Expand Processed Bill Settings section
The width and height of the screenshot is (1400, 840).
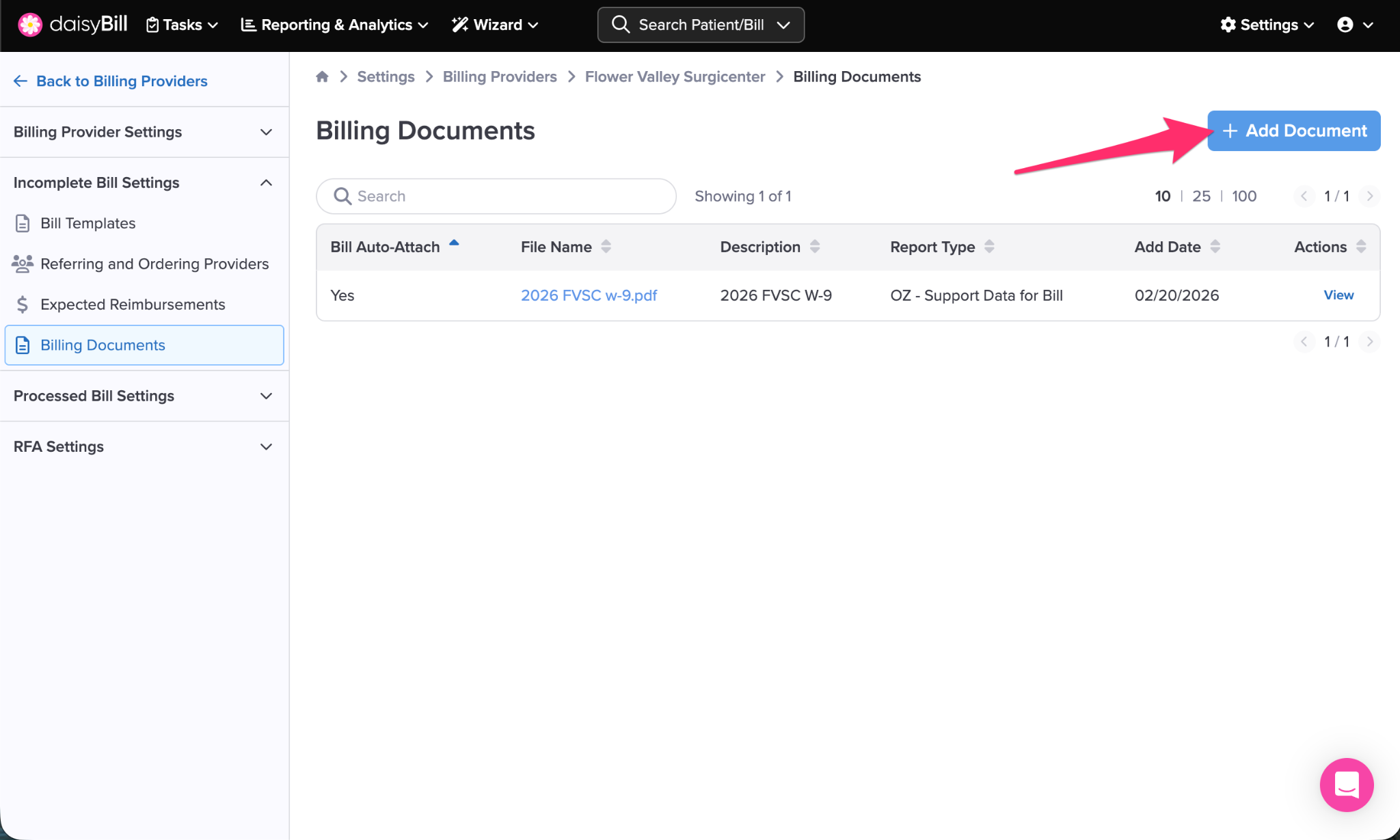coord(144,396)
